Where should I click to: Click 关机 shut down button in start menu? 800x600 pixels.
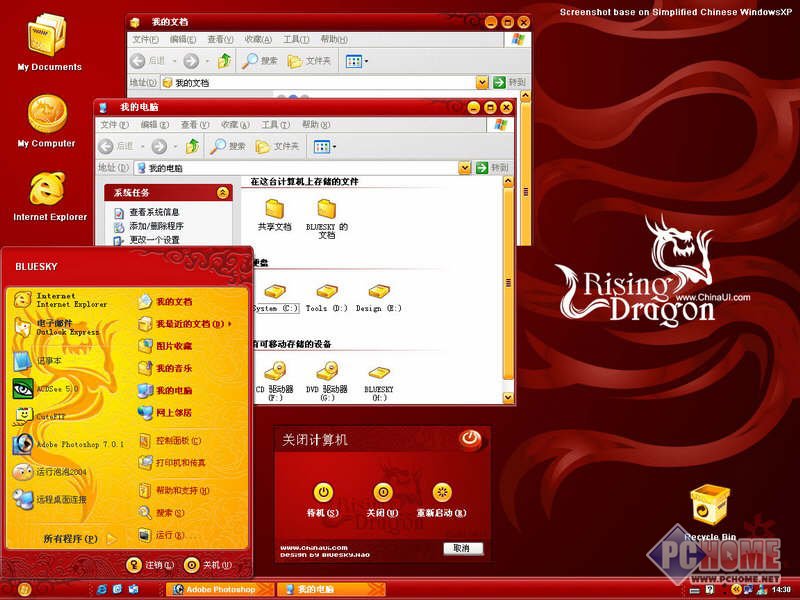[208, 564]
